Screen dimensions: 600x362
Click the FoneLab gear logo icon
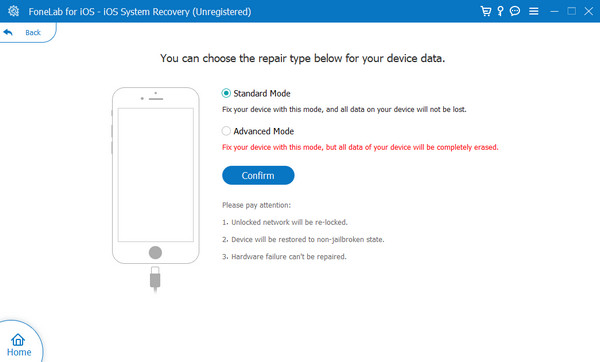click(x=13, y=11)
